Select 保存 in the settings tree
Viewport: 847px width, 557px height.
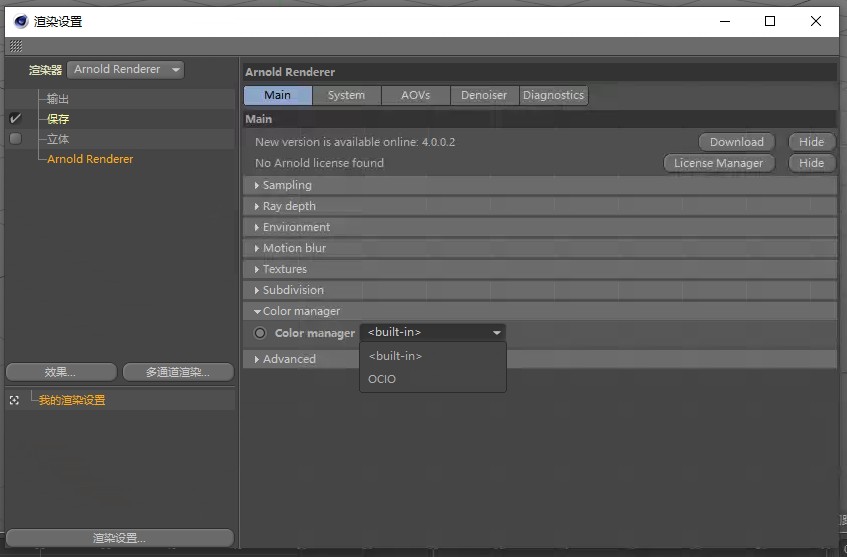click(x=58, y=119)
